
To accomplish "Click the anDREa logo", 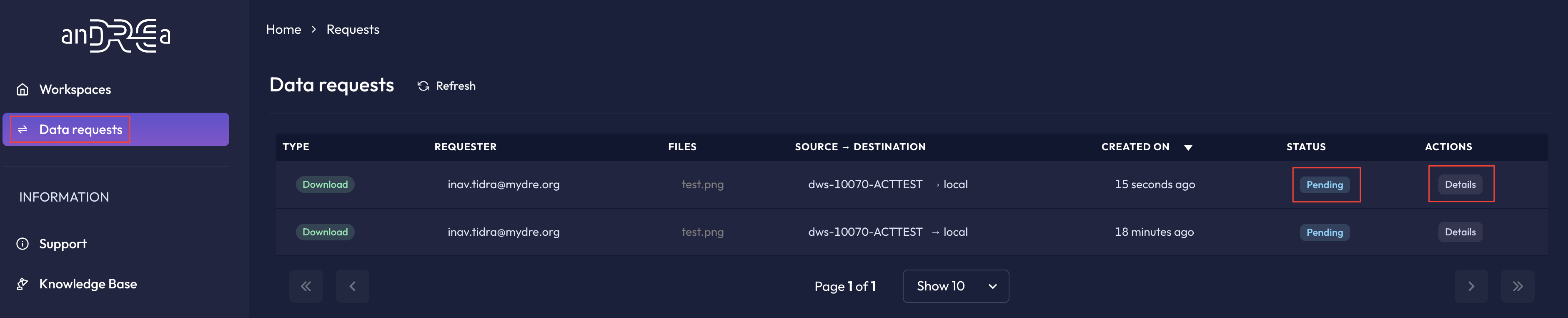I will point(115,36).
